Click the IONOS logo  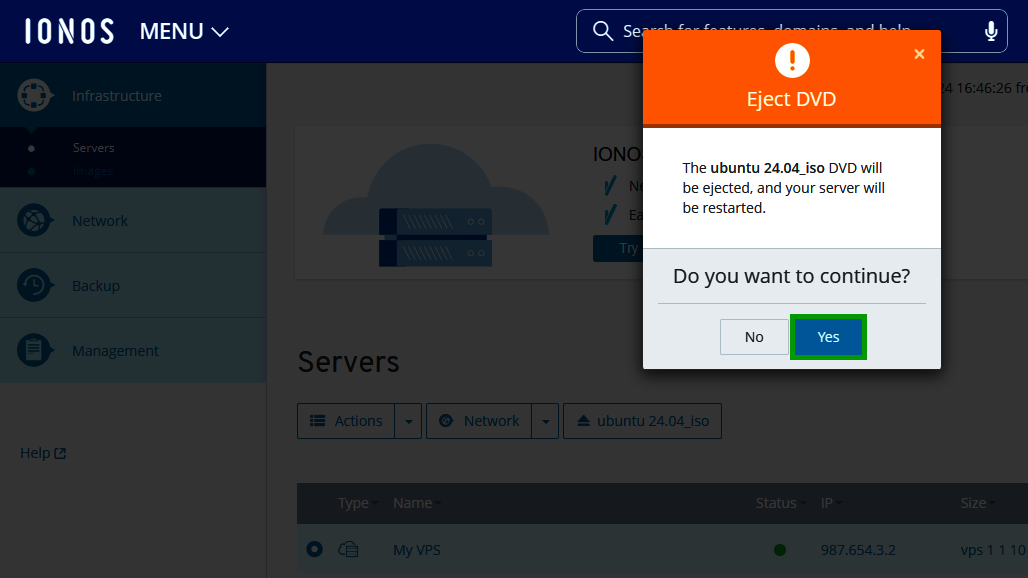pyautogui.click(x=69, y=31)
